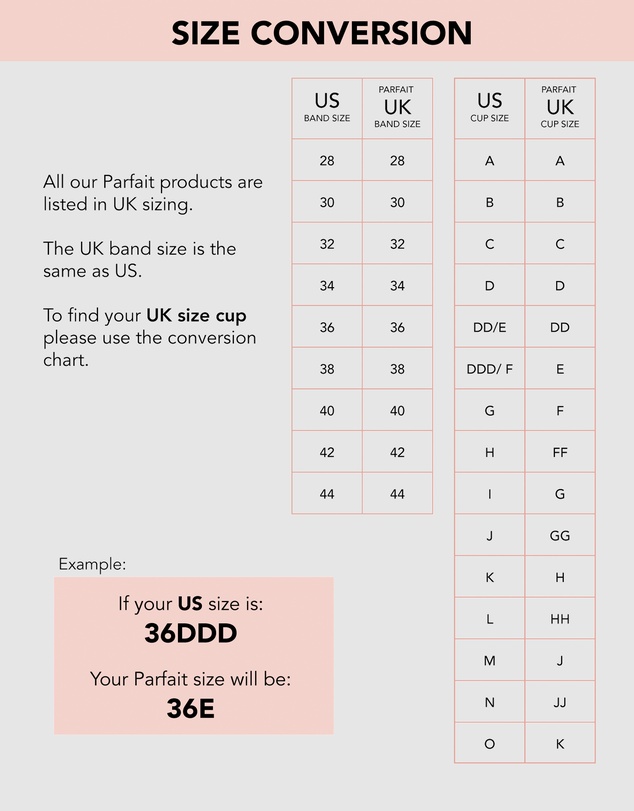Select US band size 28 cell
The image size is (634, 811).
(327, 160)
